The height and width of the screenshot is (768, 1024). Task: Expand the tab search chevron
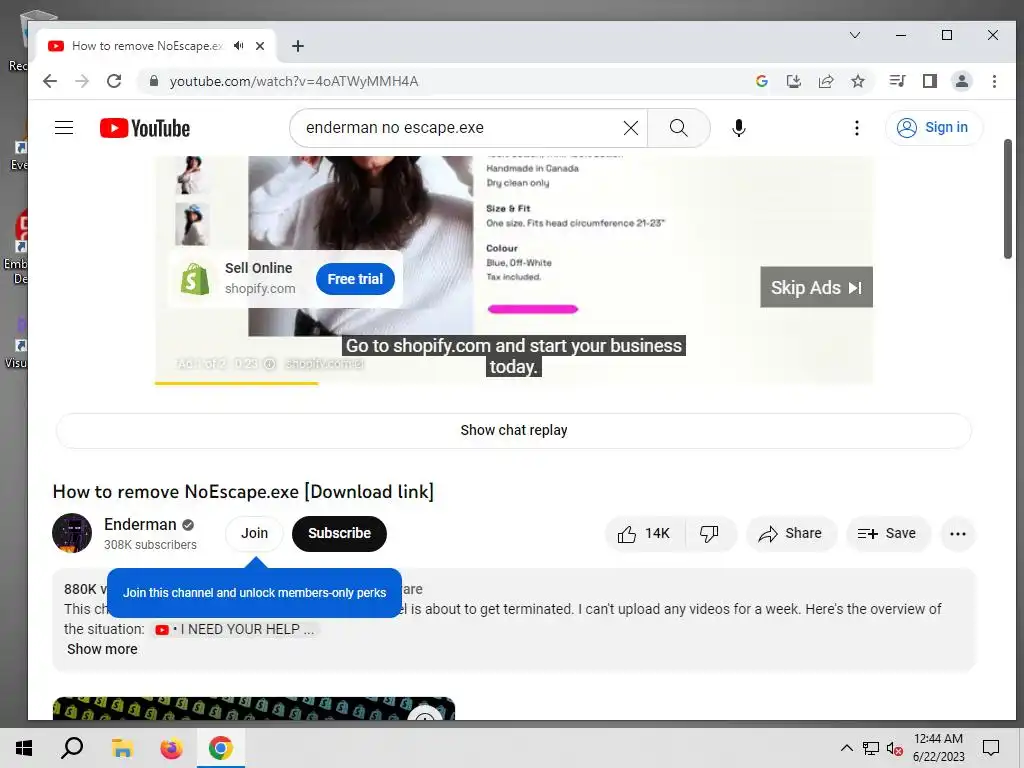(x=855, y=35)
